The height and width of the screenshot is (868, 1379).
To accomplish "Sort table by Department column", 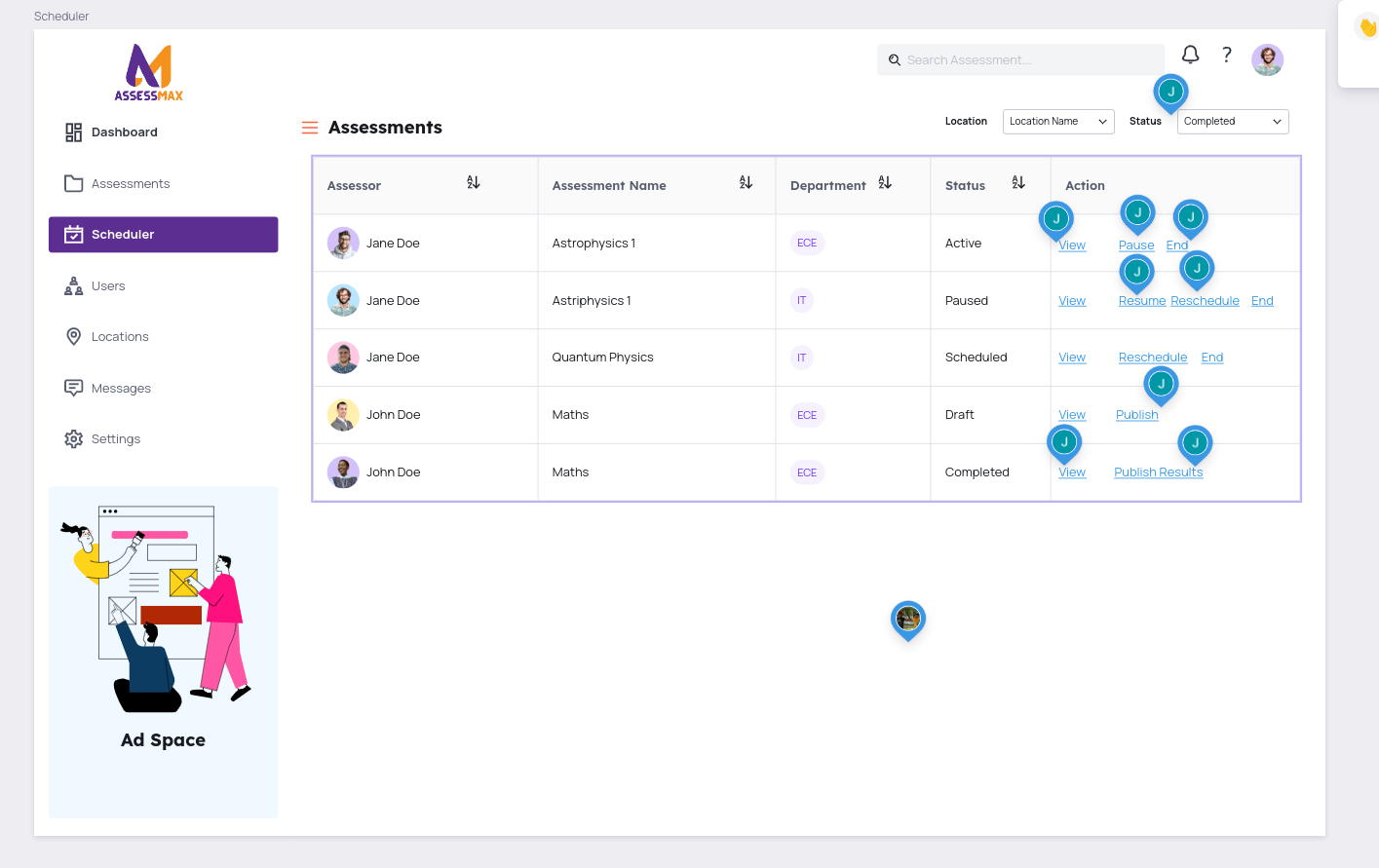I will [x=885, y=183].
